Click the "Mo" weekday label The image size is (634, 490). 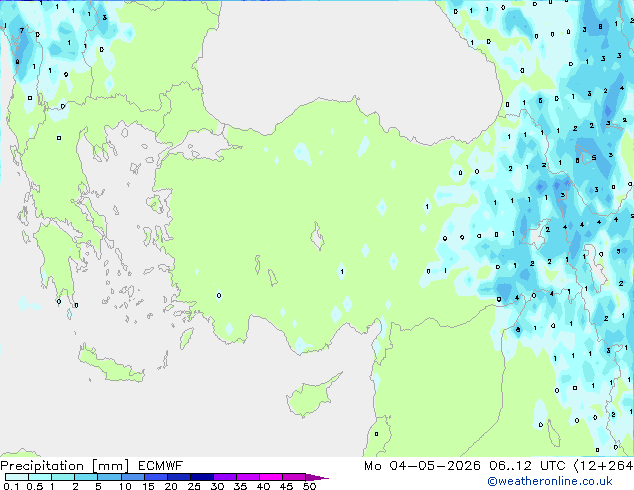[x=372, y=466]
